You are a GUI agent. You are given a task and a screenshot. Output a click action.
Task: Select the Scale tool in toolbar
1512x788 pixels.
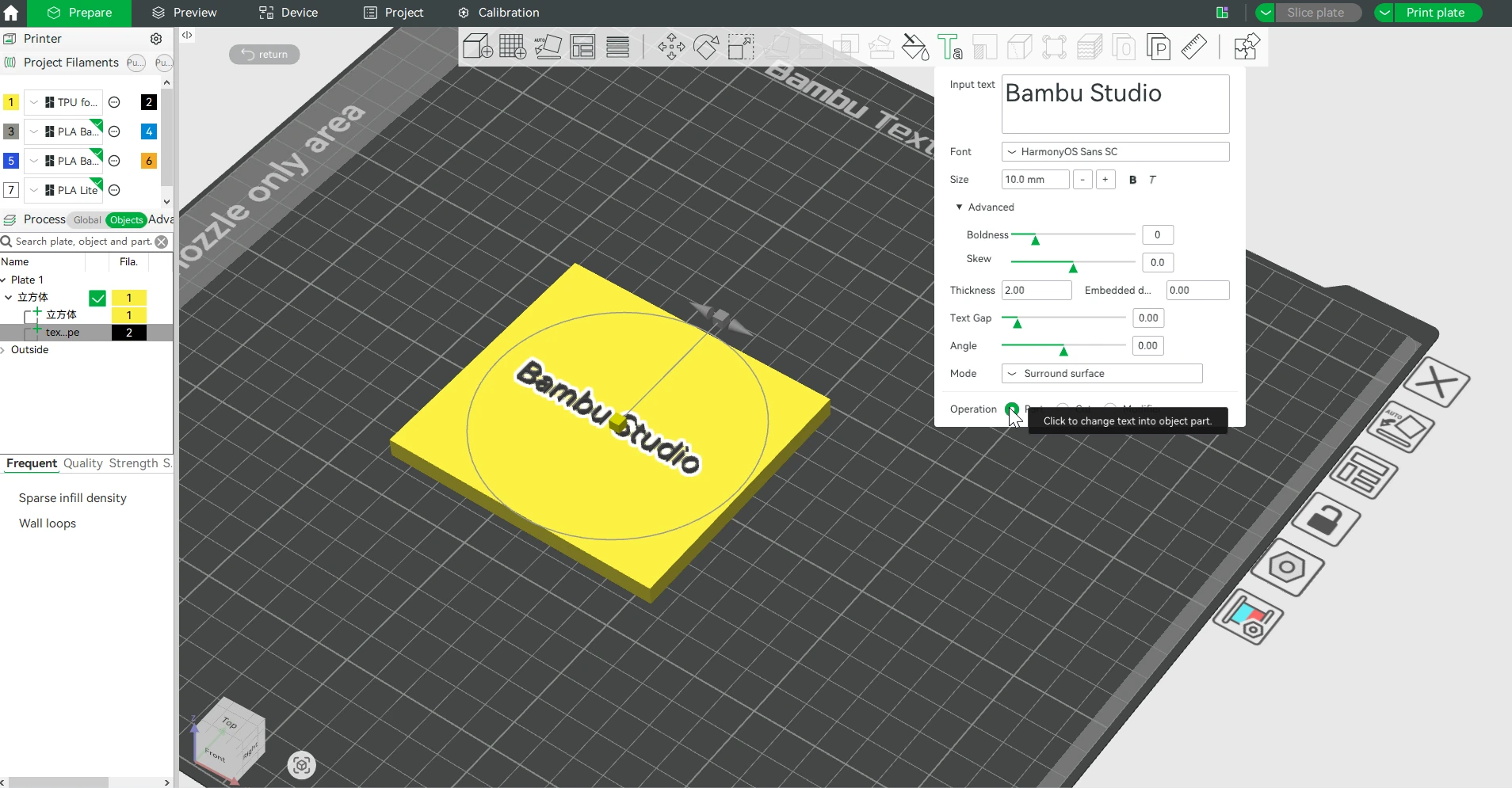click(741, 47)
